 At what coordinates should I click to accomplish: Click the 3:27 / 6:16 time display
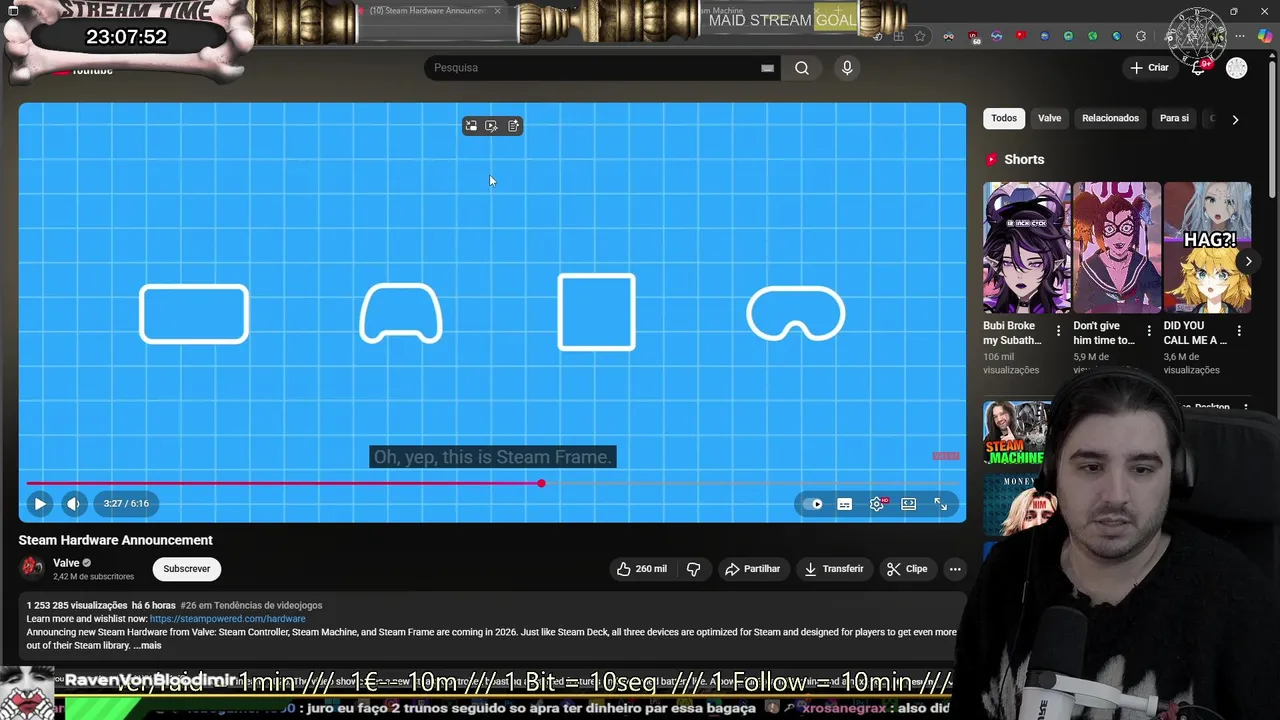[x=126, y=504]
